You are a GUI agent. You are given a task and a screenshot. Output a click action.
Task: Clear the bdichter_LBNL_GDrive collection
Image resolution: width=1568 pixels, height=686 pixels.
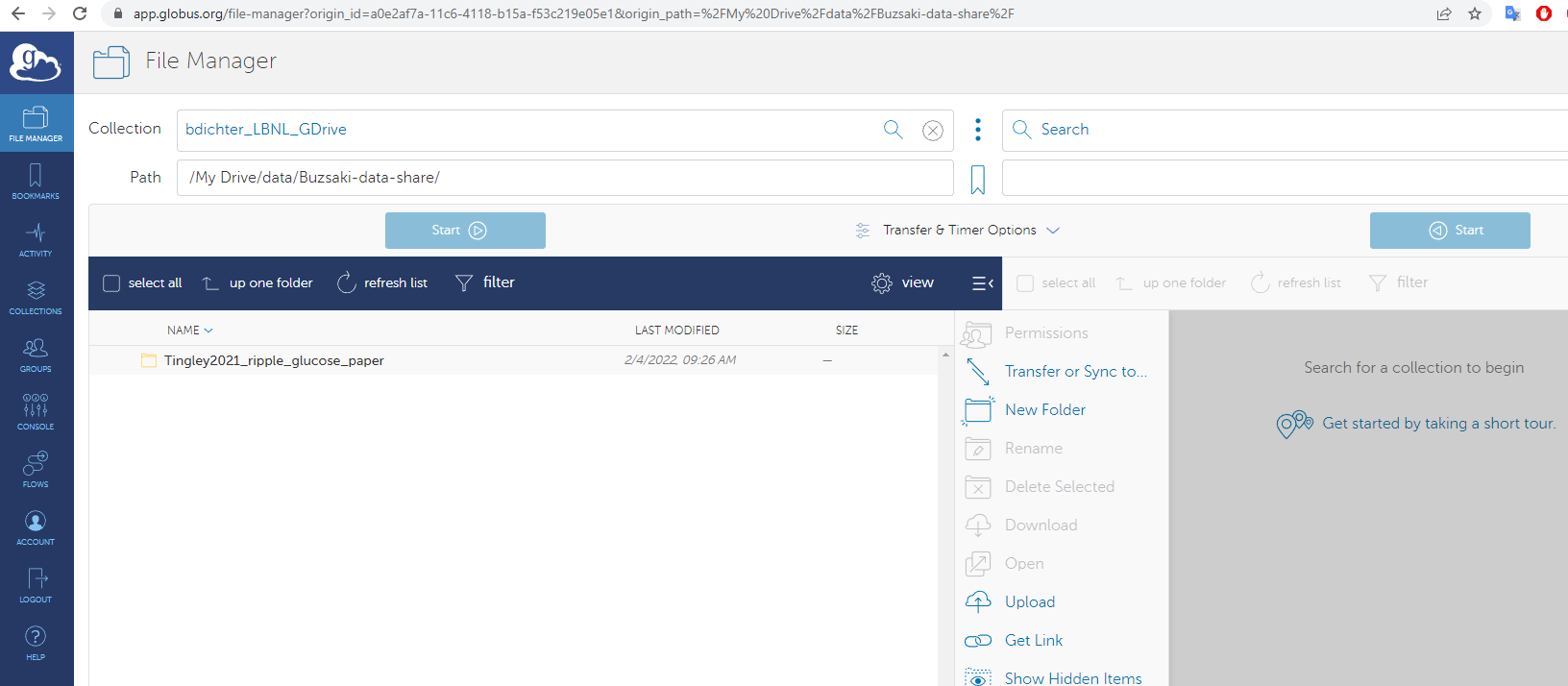[x=932, y=131]
